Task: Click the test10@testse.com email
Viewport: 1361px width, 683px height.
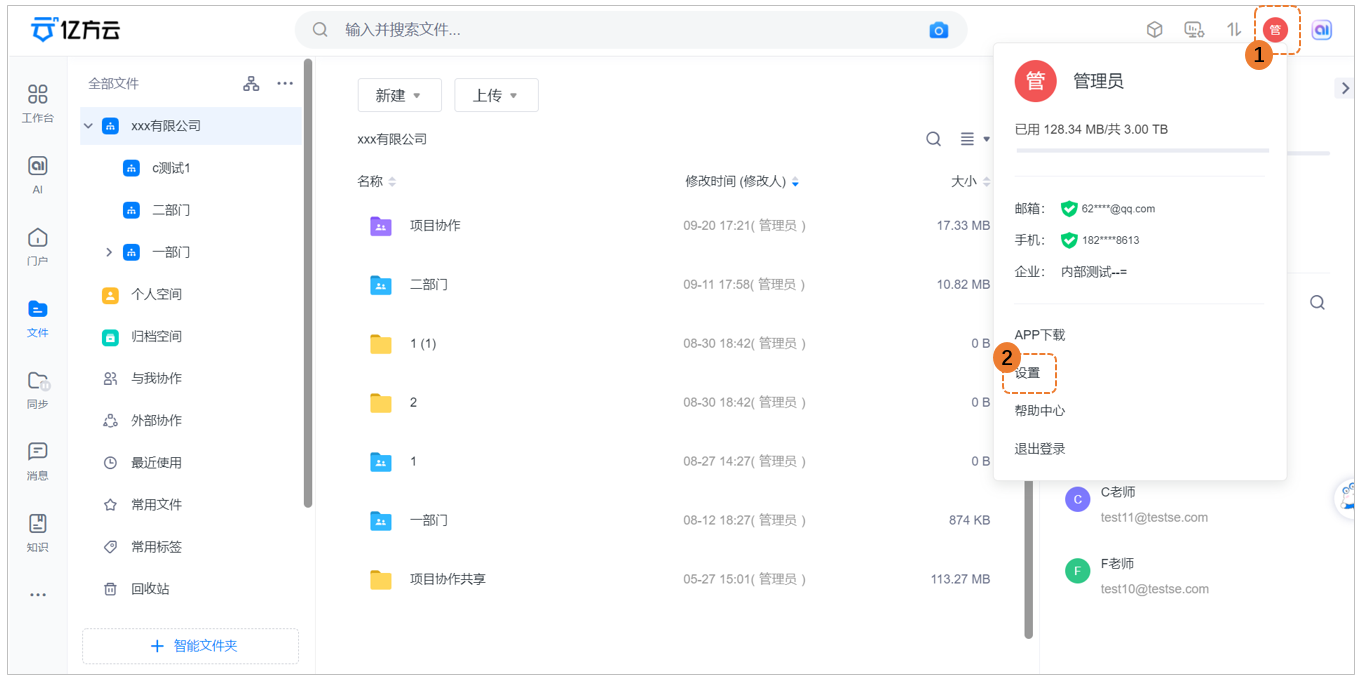Action: tap(1154, 589)
